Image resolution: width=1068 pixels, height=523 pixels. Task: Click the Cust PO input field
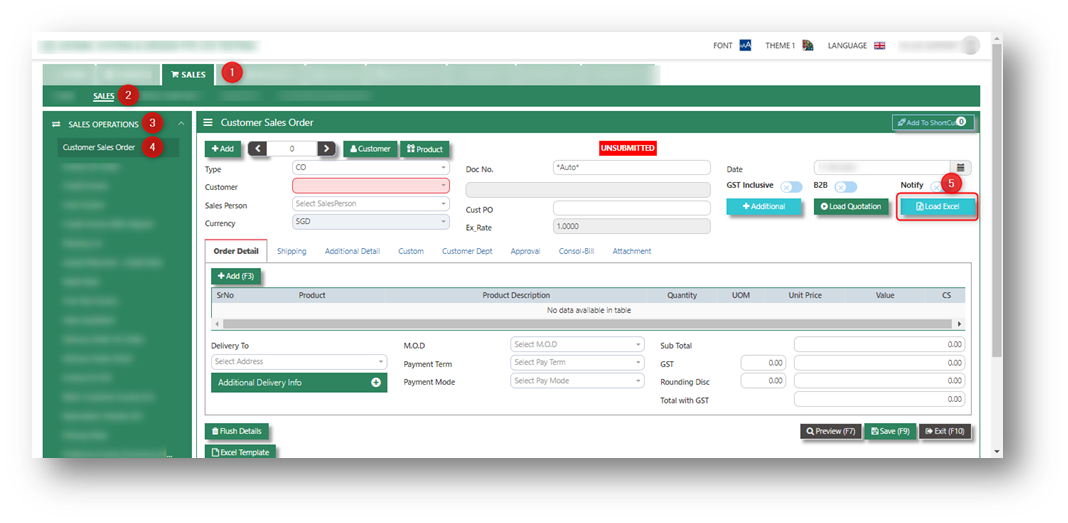pos(631,208)
